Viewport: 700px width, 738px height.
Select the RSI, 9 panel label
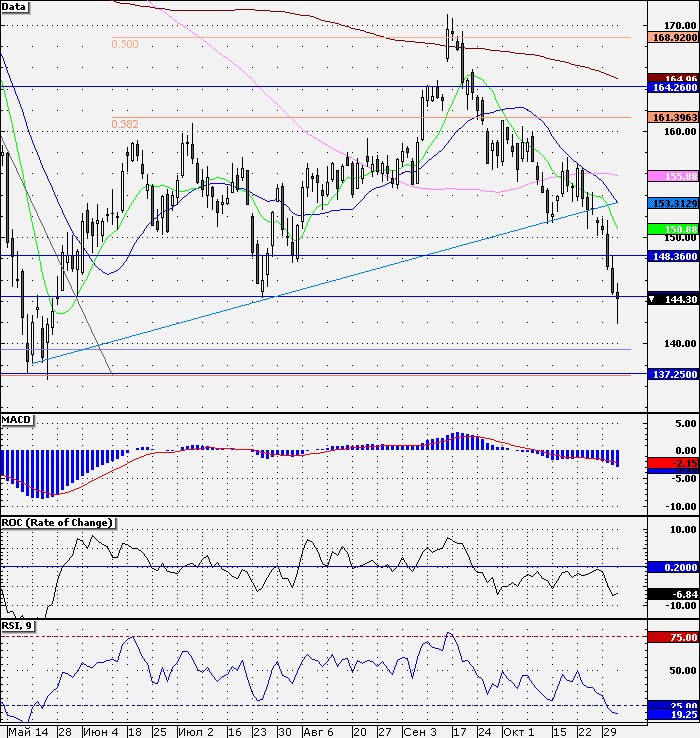tap(17, 626)
